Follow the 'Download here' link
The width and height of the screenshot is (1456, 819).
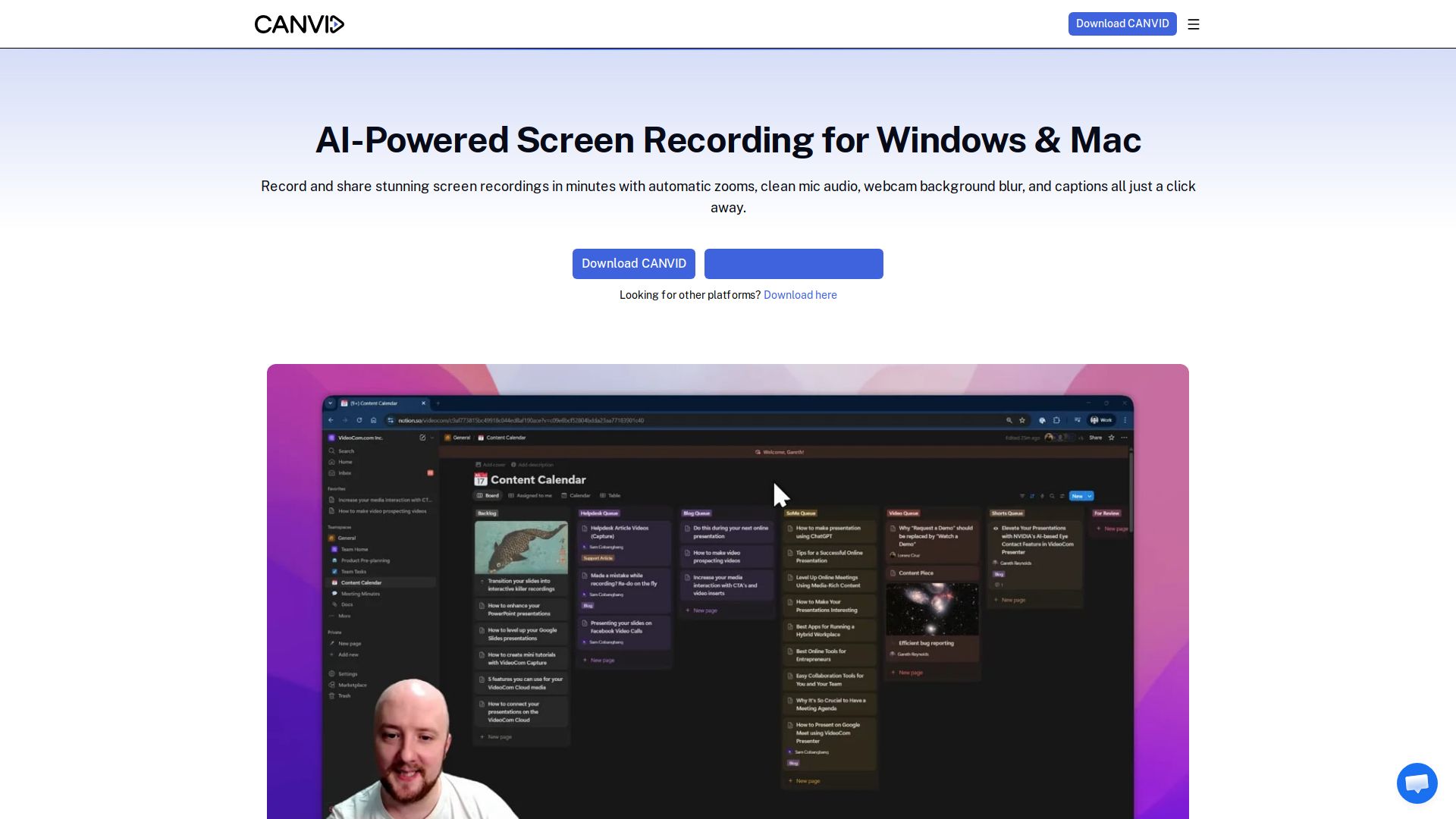(x=800, y=295)
